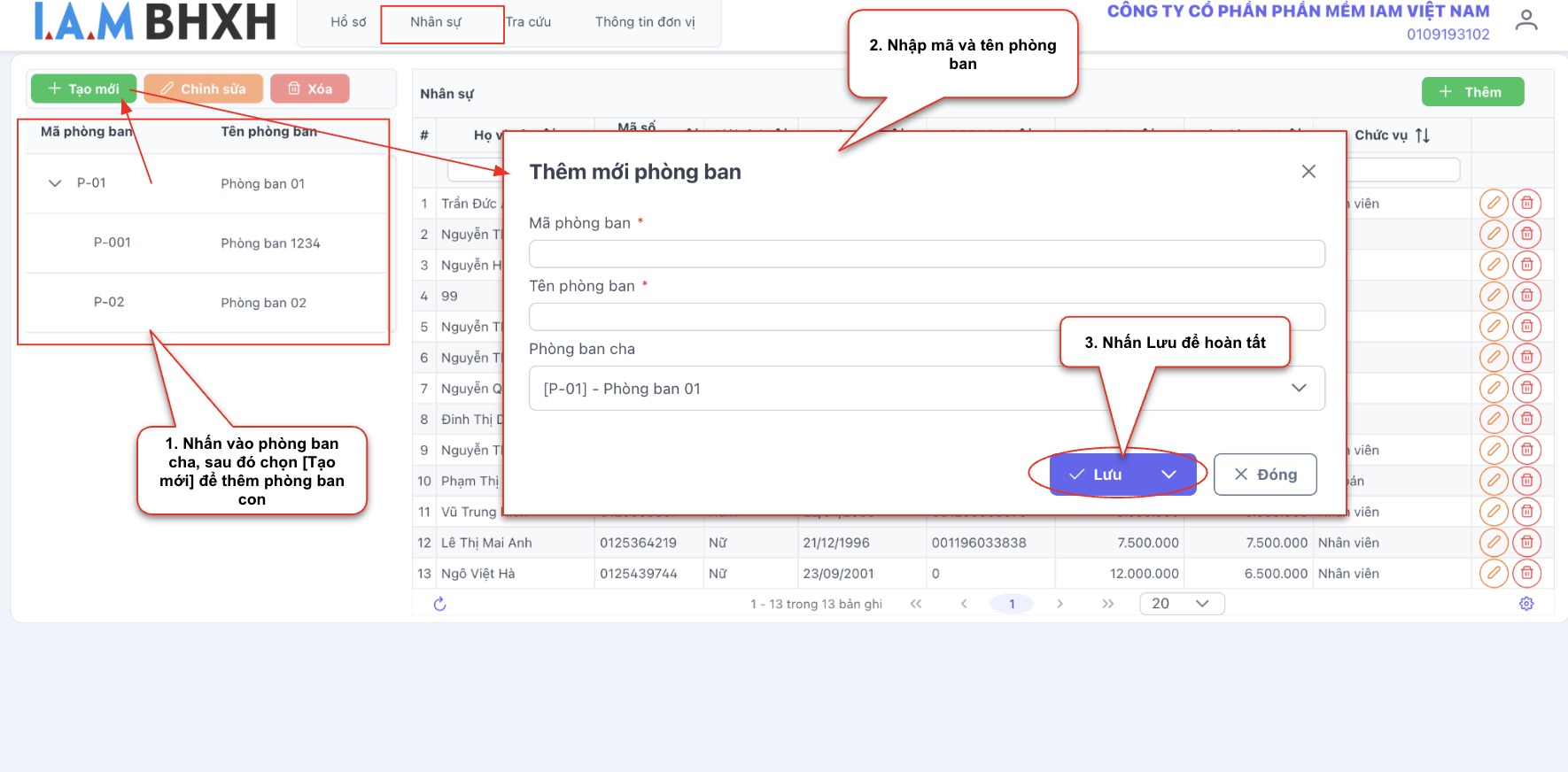1568x772 pixels.
Task: Click the delete trash icon for row 13
Action: click(x=1526, y=574)
